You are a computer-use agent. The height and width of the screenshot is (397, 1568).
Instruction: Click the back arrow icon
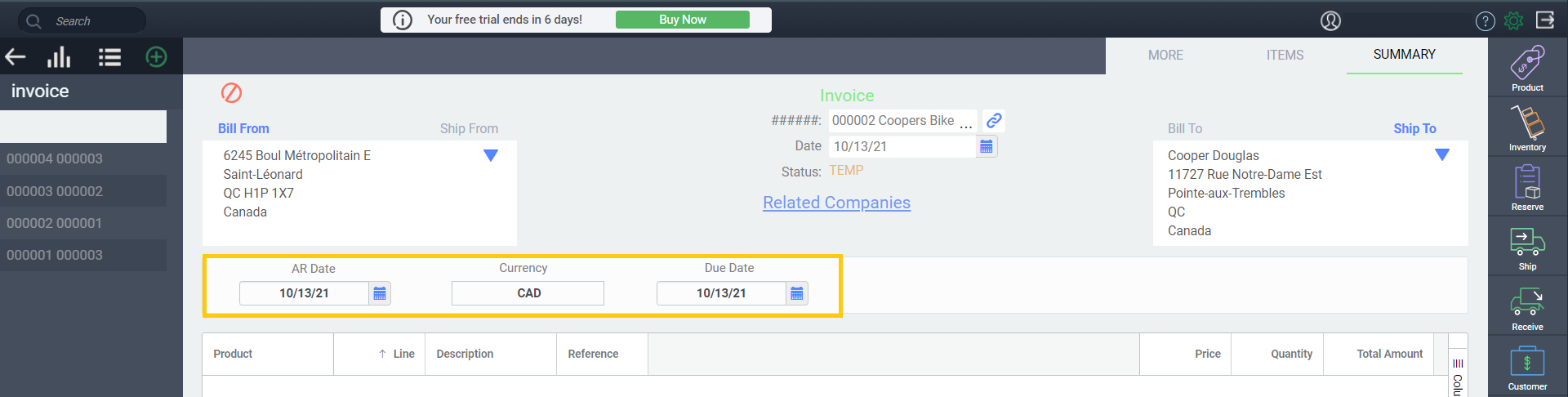point(16,57)
